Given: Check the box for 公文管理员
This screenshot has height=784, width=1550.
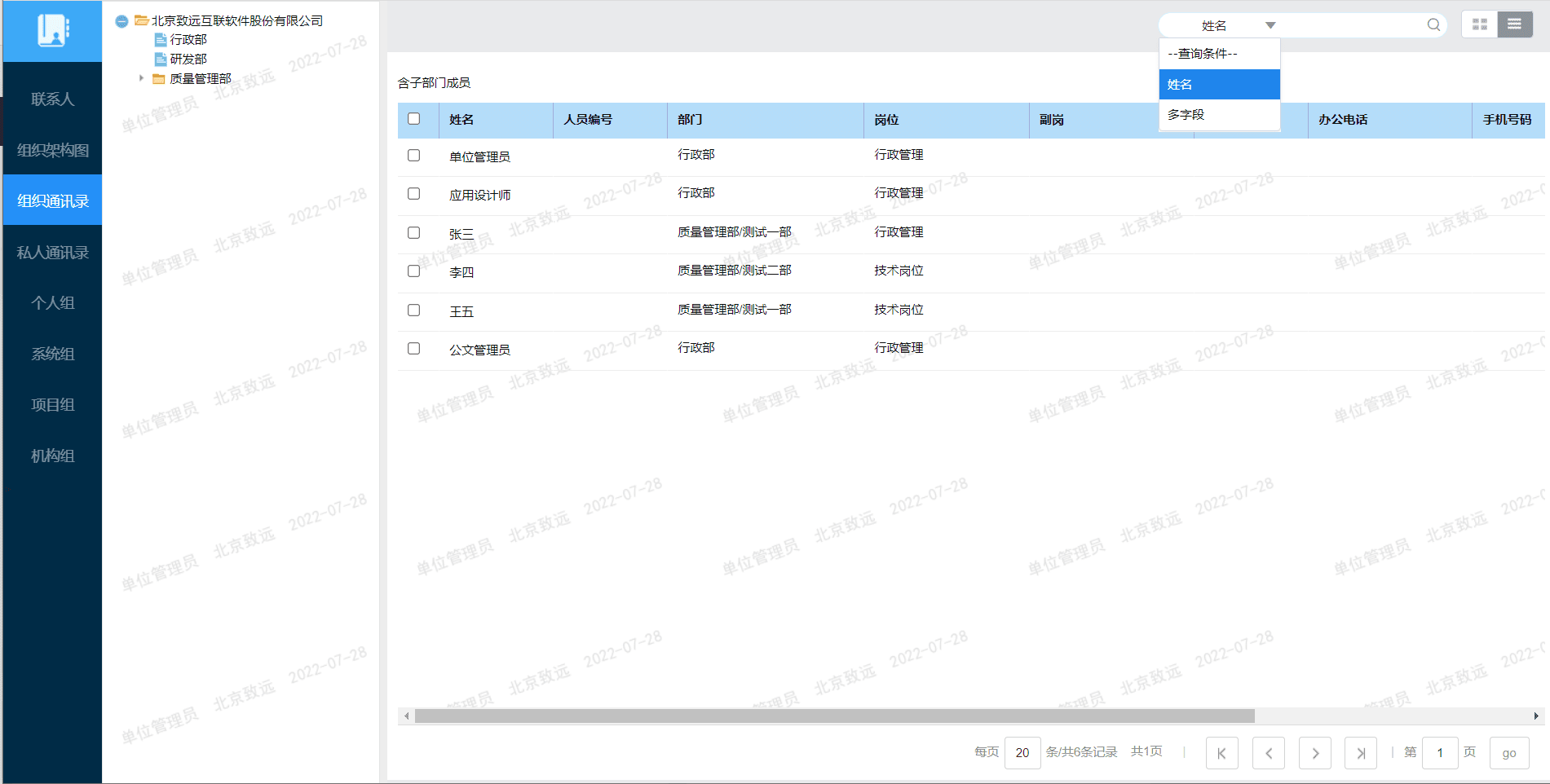Looking at the screenshot, I should pos(414,349).
